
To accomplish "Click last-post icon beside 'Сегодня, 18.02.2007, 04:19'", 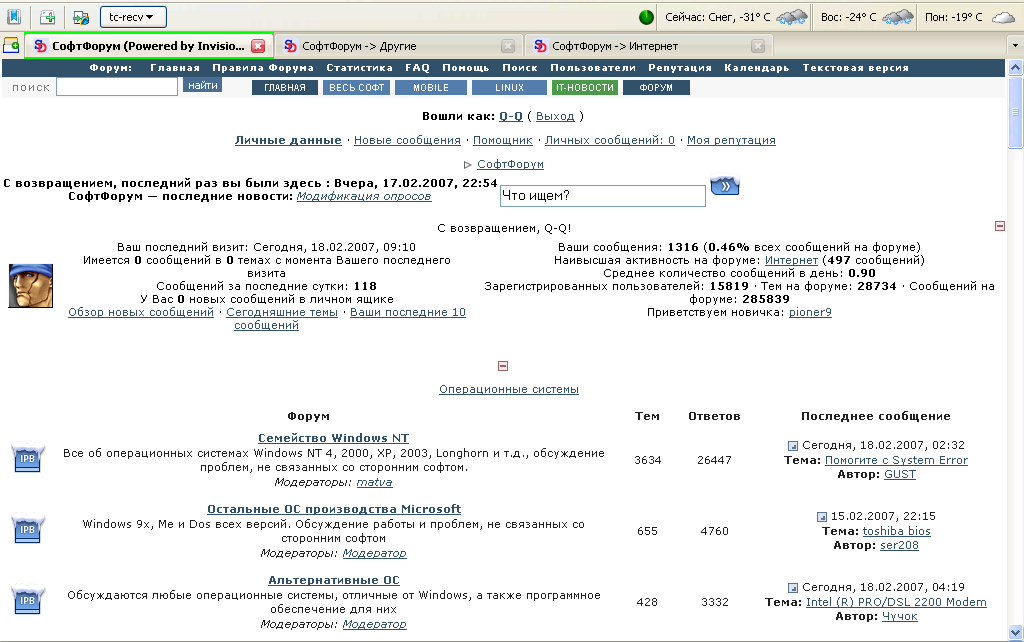I will [x=793, y=588].
